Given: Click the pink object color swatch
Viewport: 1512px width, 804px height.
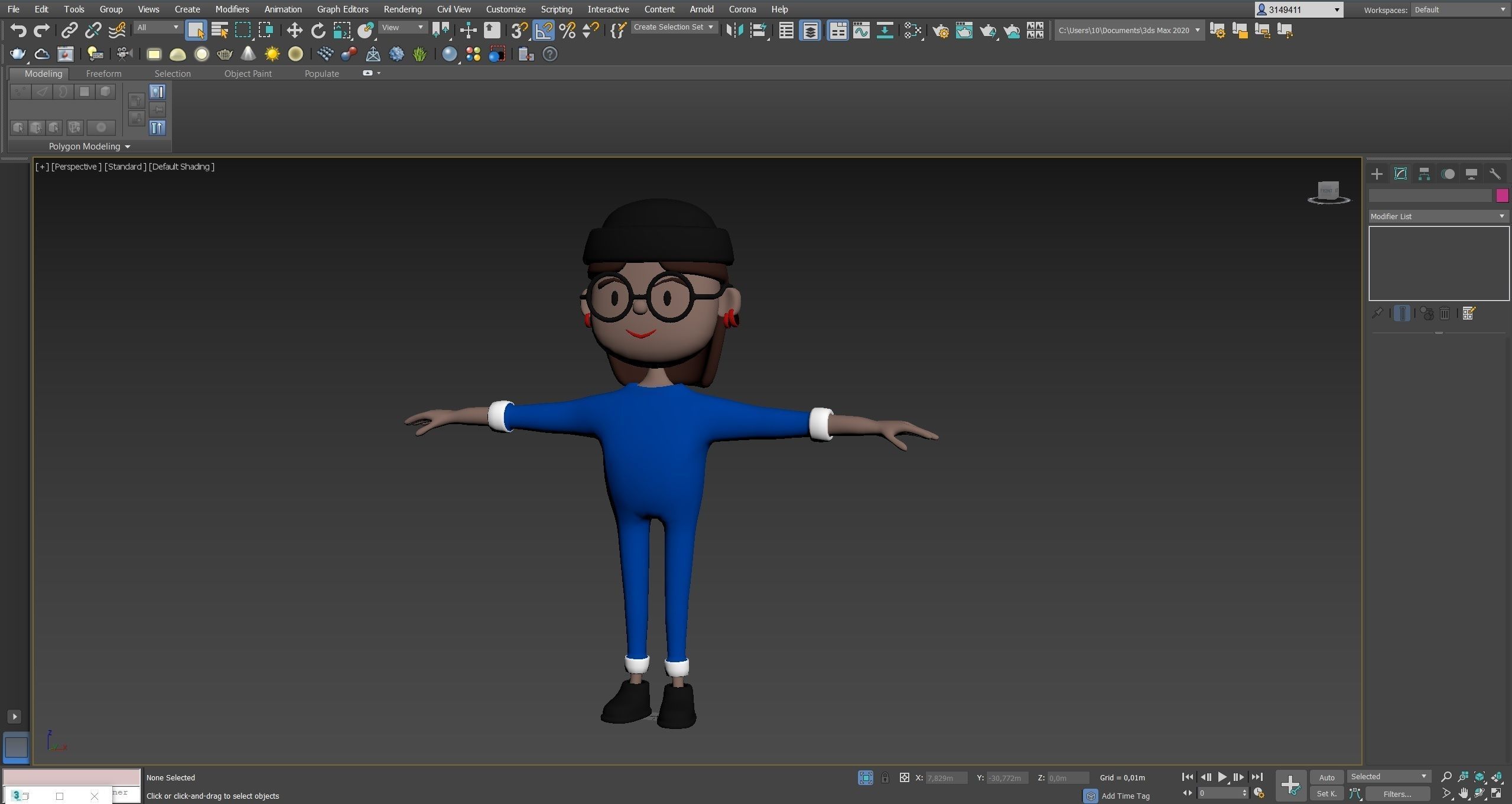Looking at the screenshot, I should [x=1502, y=196].
